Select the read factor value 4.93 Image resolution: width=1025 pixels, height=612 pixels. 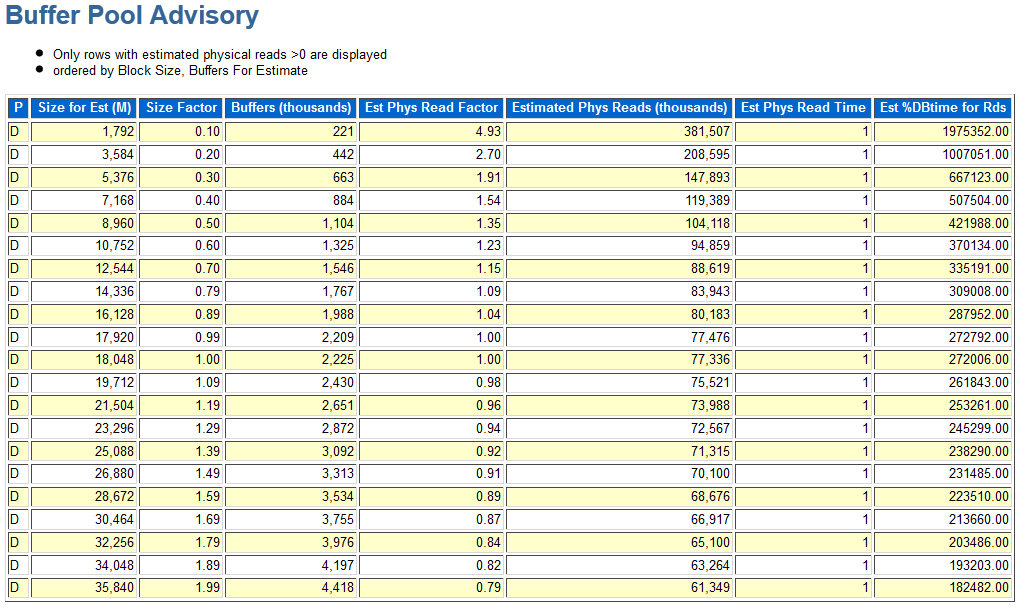(x=431, y=131)
